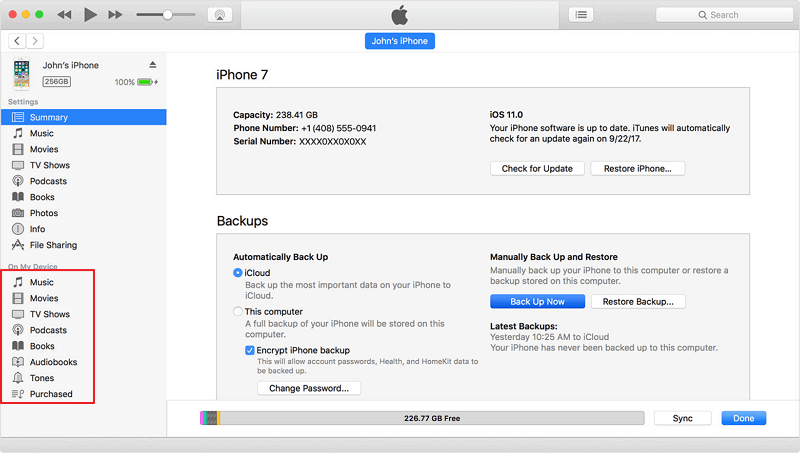This screenshot has height=453, width=800.
Task: Toggle Encrypt iPhone backup checkbox
Action: tap(250, 350)
